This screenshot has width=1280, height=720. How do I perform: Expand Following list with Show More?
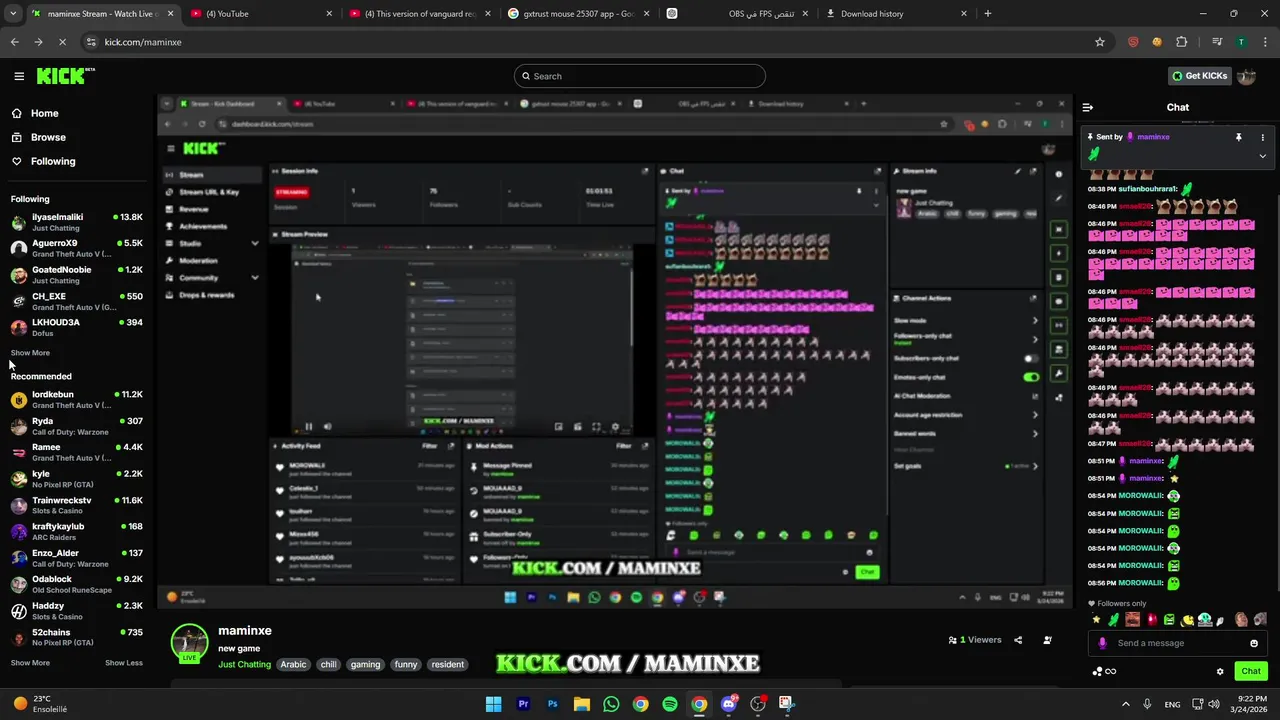click(30, 353)
